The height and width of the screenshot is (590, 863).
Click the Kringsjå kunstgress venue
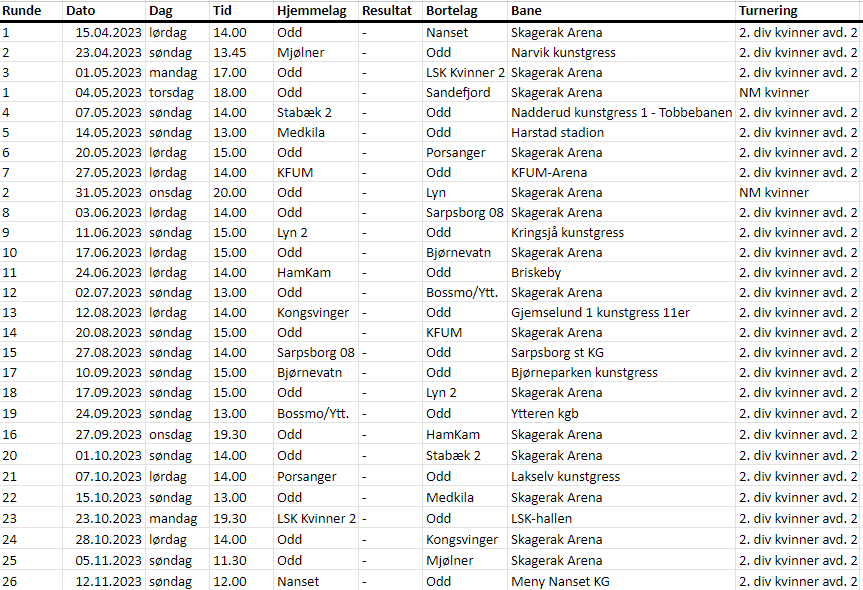567,233
